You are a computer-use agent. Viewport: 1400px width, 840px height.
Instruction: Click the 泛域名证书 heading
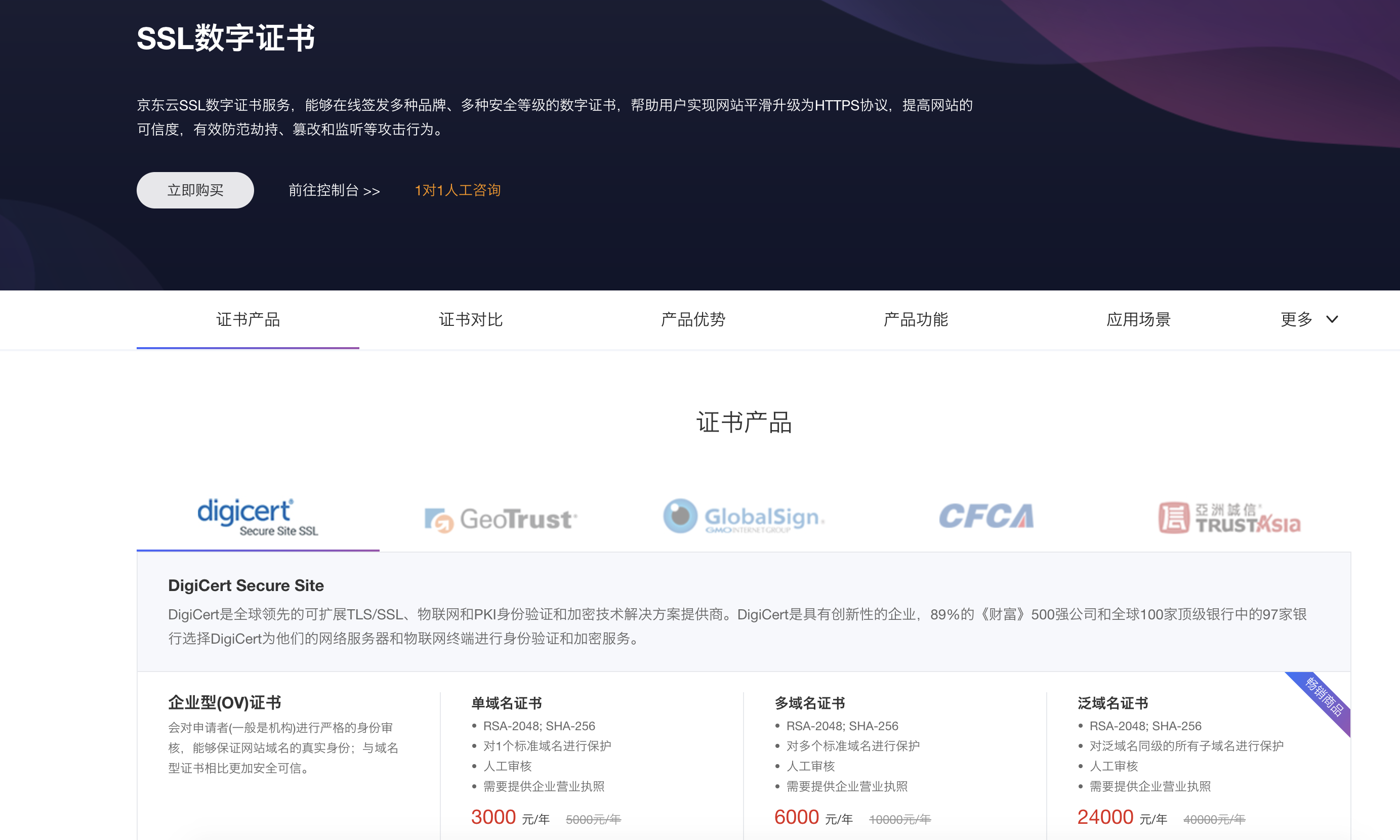click(x=1113, y=703)
